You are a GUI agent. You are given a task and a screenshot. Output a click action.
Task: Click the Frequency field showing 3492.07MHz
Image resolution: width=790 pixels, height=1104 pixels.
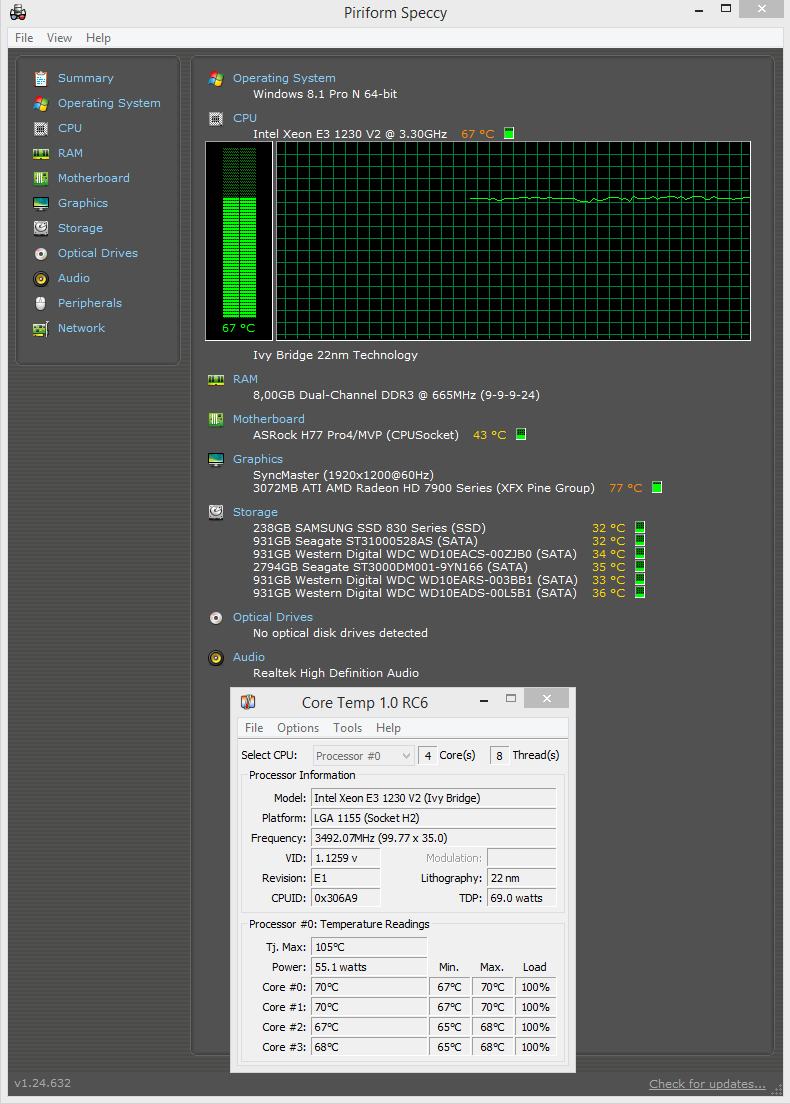[434, 838]
